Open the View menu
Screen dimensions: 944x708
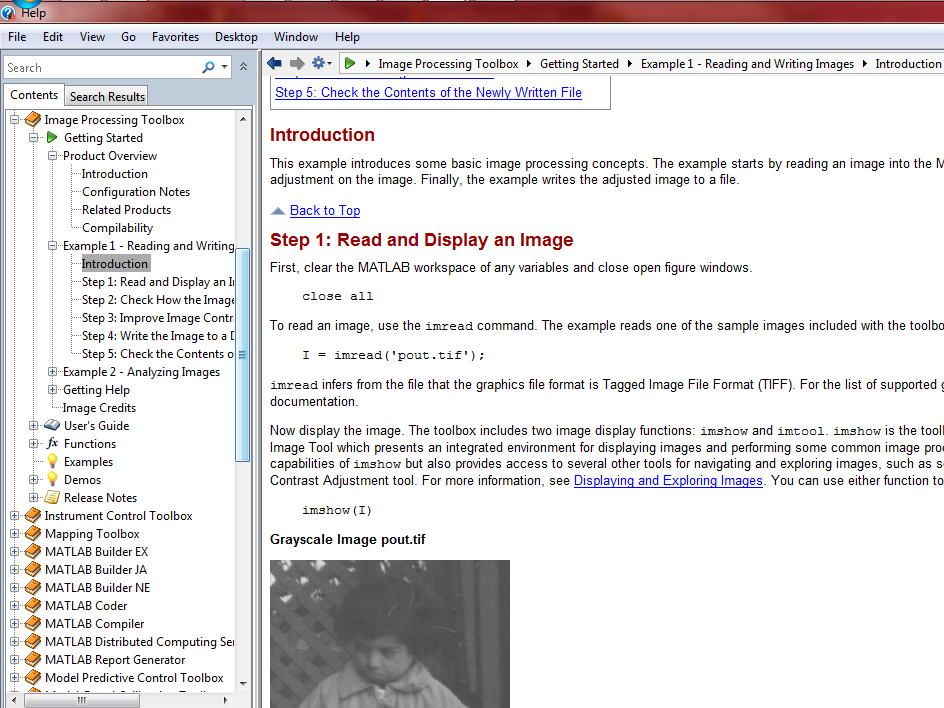[92, 37]
